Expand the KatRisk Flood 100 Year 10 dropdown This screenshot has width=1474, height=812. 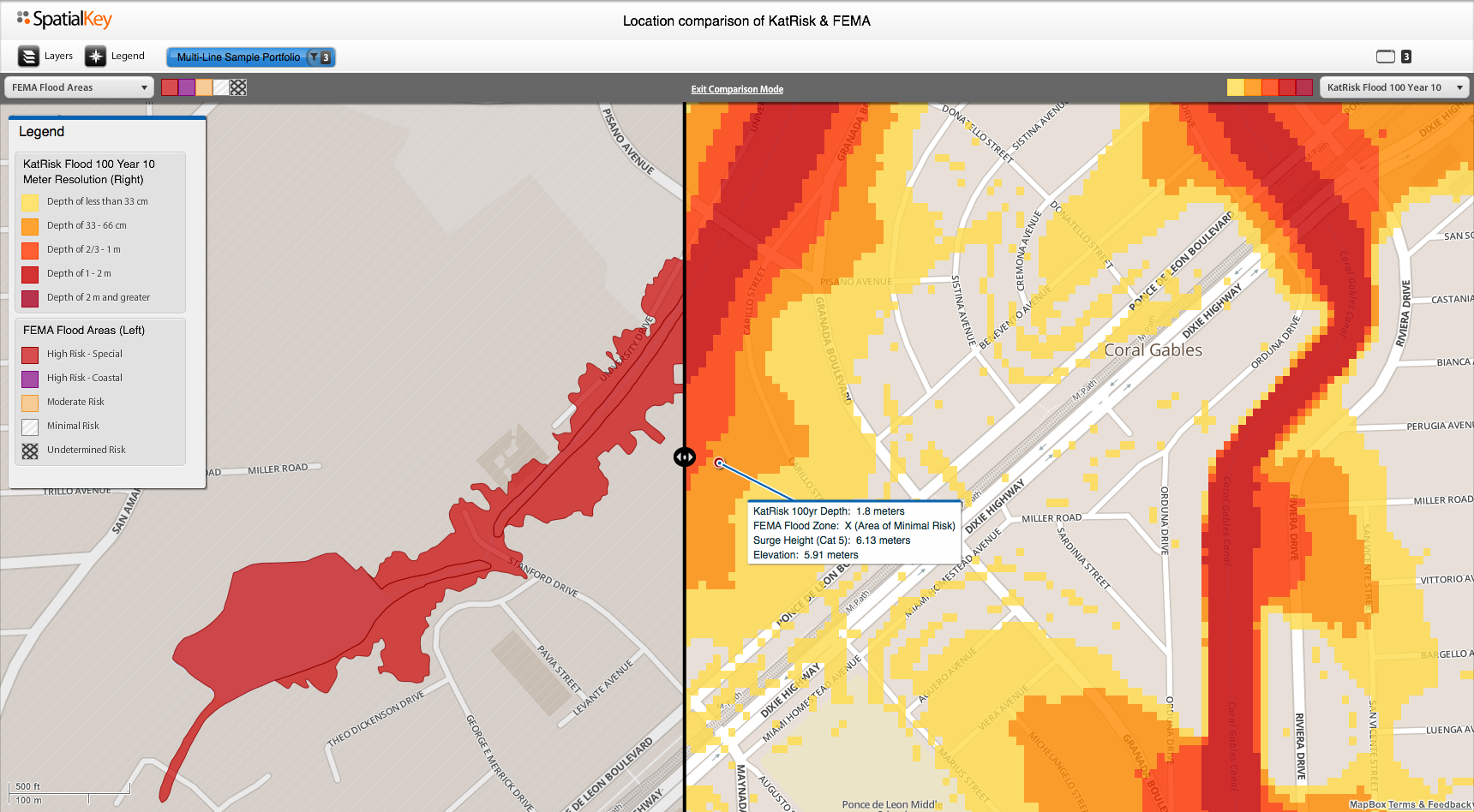coord(1394,87)
